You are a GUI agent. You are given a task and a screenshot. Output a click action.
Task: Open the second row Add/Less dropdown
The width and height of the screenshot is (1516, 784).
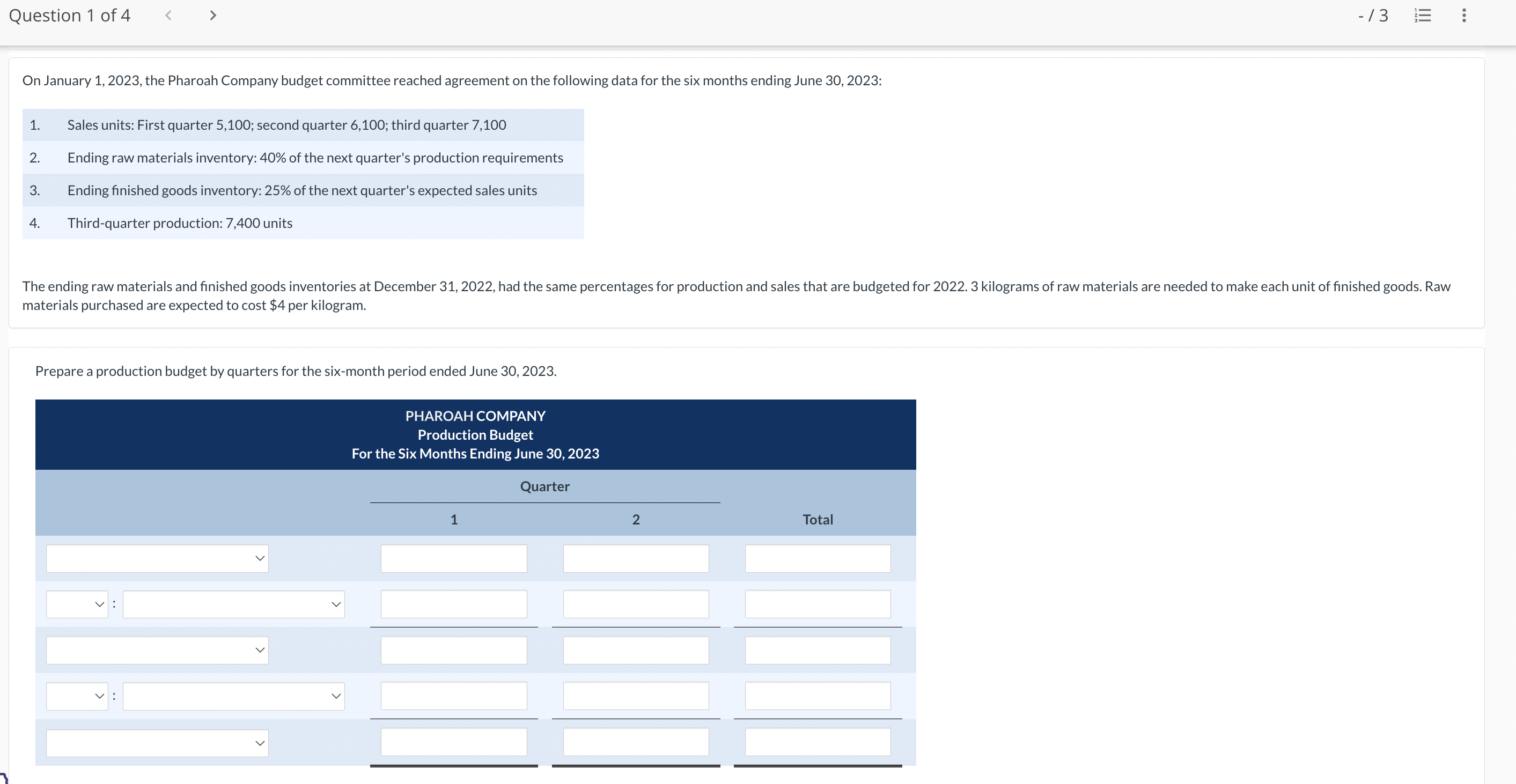pos(77,604)
